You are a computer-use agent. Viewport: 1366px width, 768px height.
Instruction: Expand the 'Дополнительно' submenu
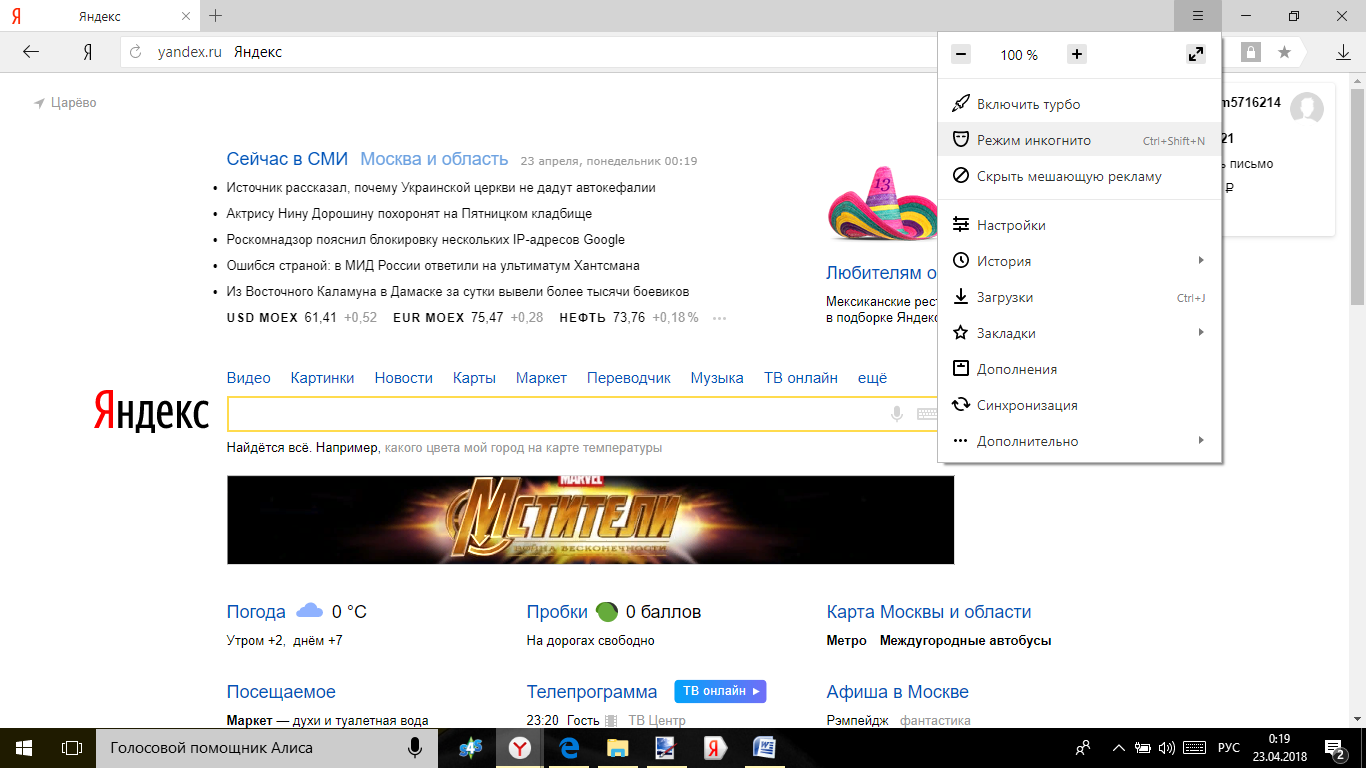point(1080,441)
